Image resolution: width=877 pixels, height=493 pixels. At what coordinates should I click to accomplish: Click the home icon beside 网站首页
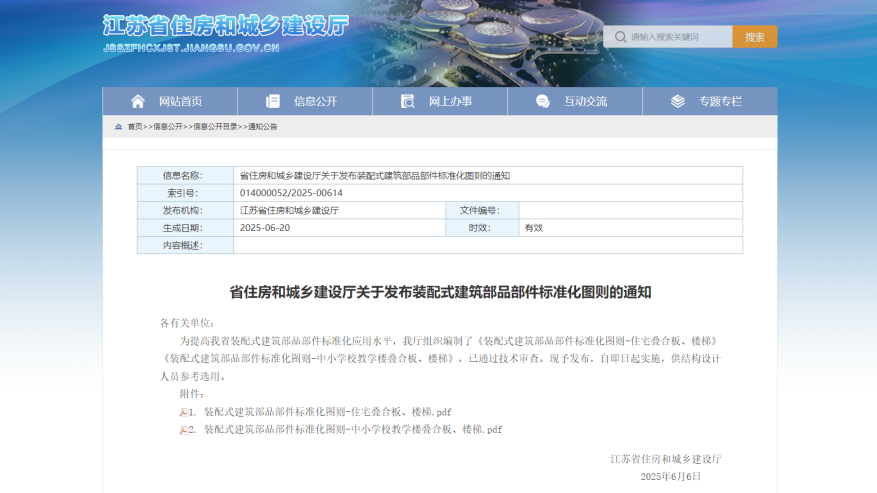pyautogui.click(x=138, y=101)
